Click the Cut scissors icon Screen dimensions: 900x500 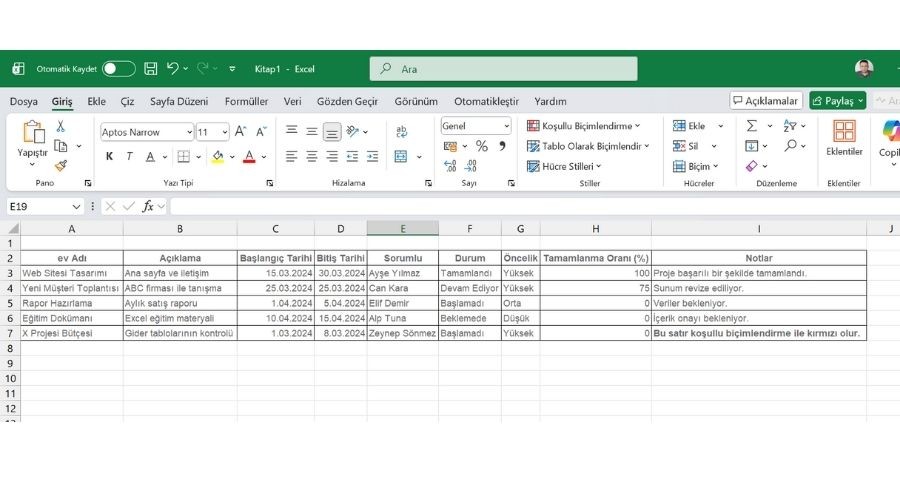coord(61,127)
